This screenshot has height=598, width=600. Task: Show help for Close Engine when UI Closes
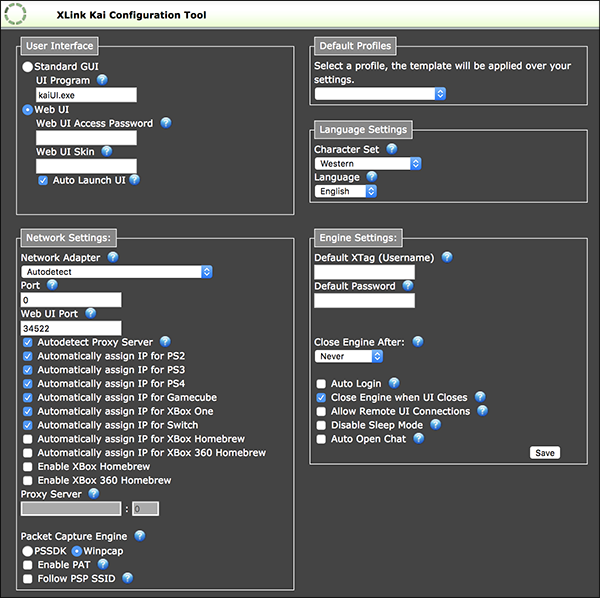480,397
